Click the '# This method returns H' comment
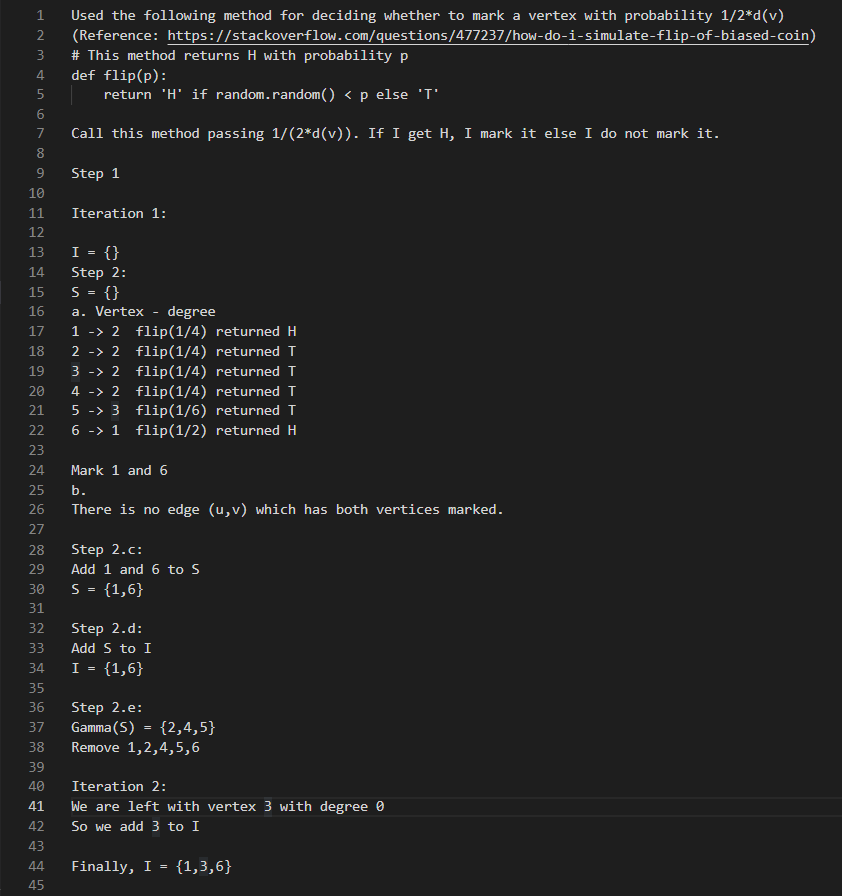 (240, 56)
